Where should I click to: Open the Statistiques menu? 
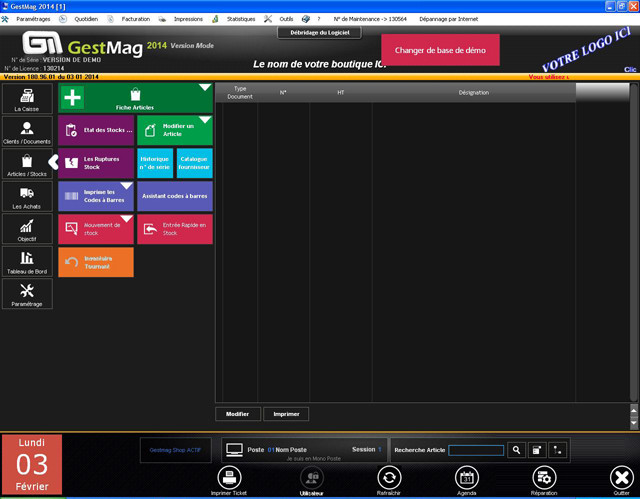coord(240,19)
